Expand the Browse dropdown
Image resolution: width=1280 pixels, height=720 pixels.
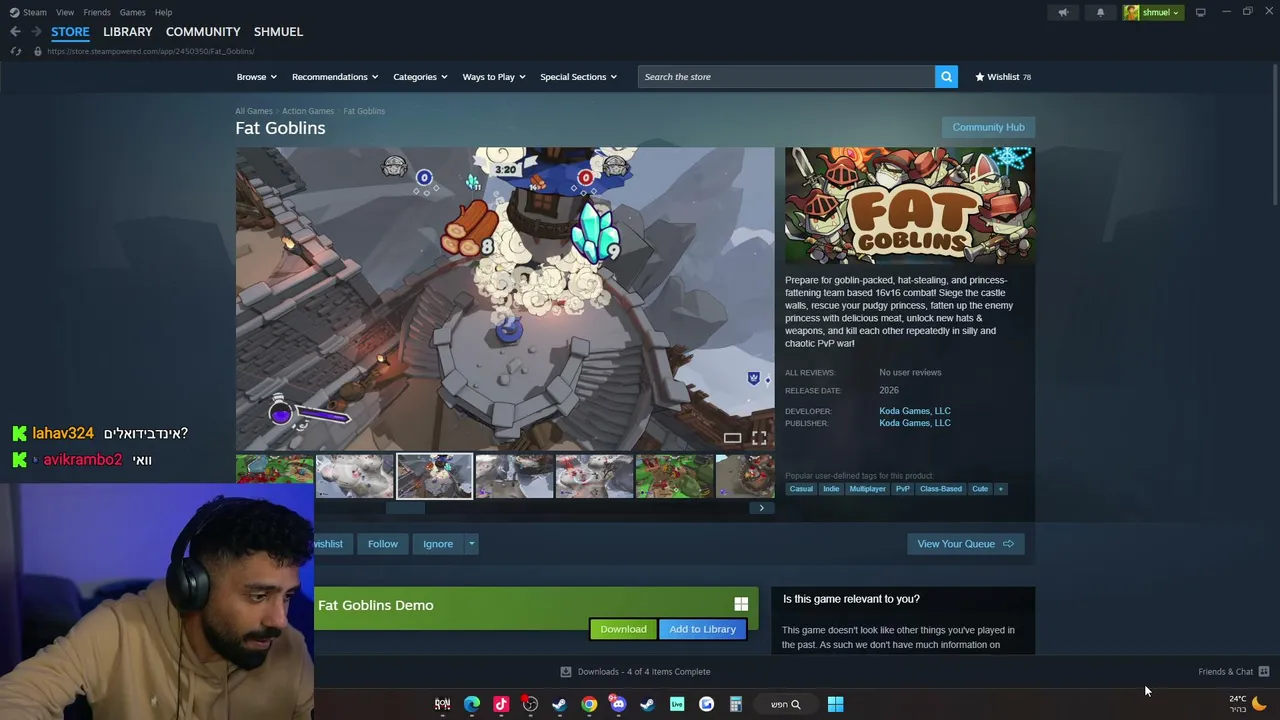pyautogui.click(x=257, y=77)
